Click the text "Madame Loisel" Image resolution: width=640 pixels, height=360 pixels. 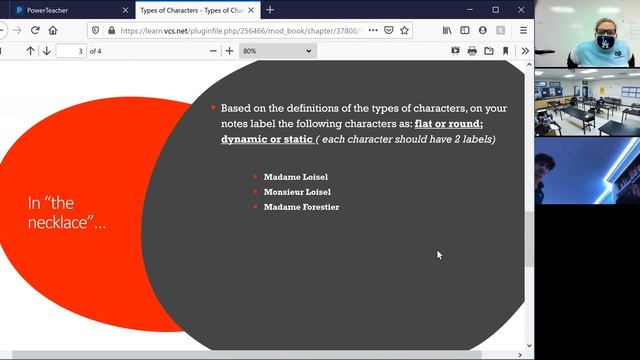click(296, 177)
